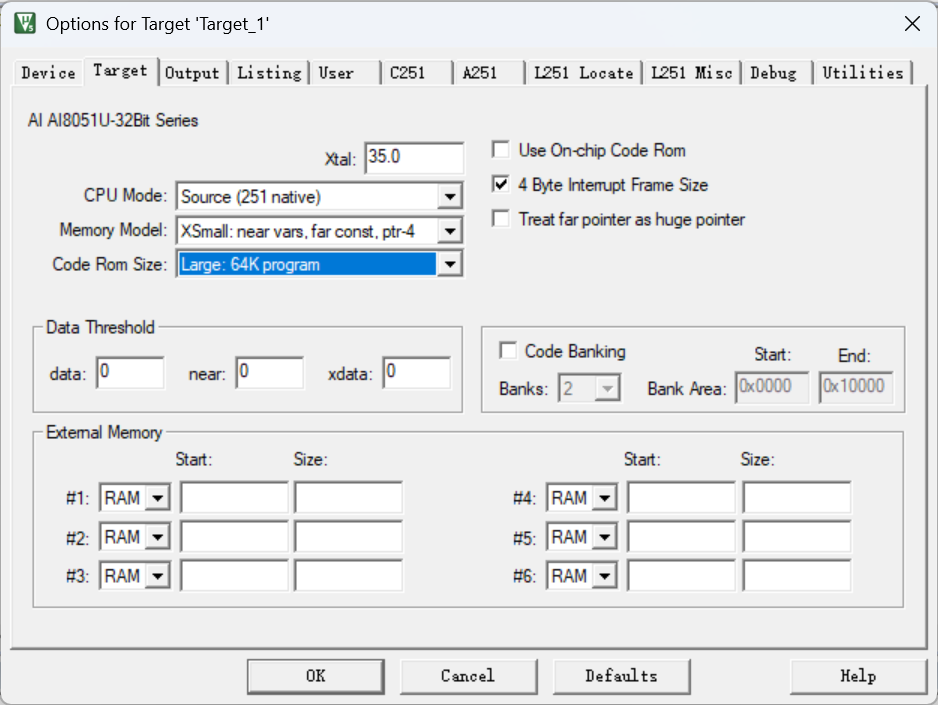Click the Keil uVision app icon in title bar

coord(25,24)
